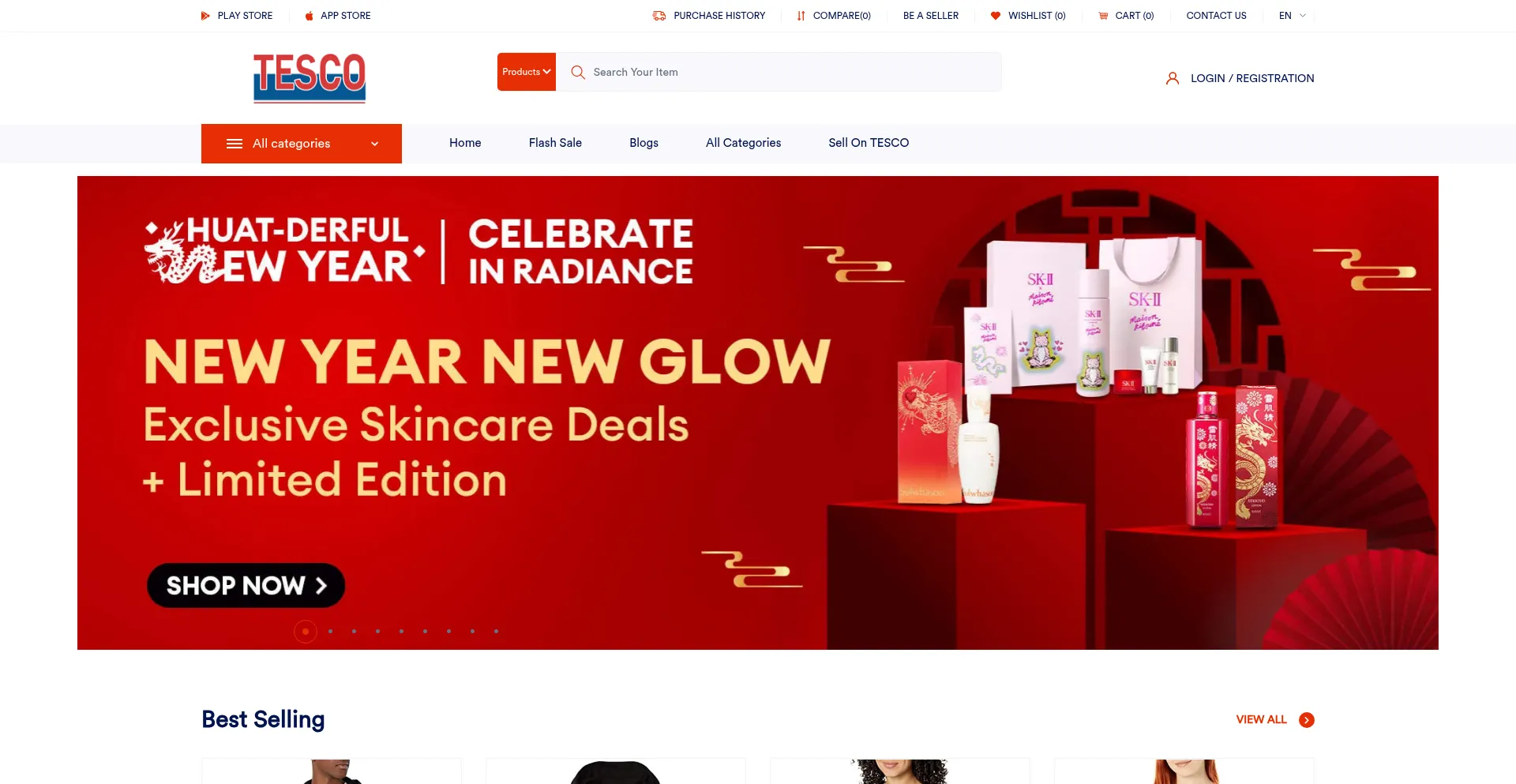Screen dimensions: 1516x784
Task: Select the first active carousel dot
Action: (306, 632)
